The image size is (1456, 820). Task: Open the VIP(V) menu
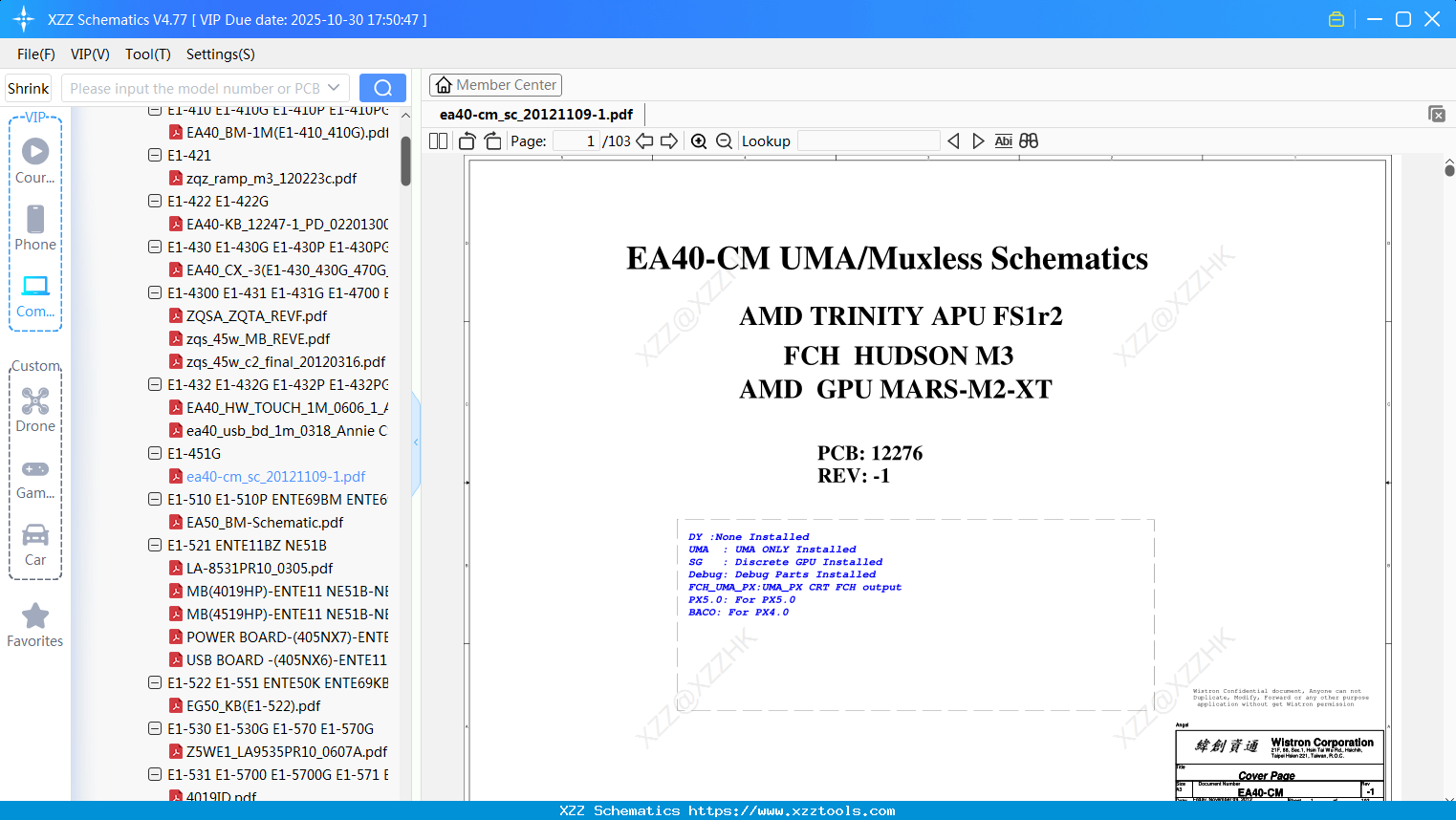[x=90, y=54]
